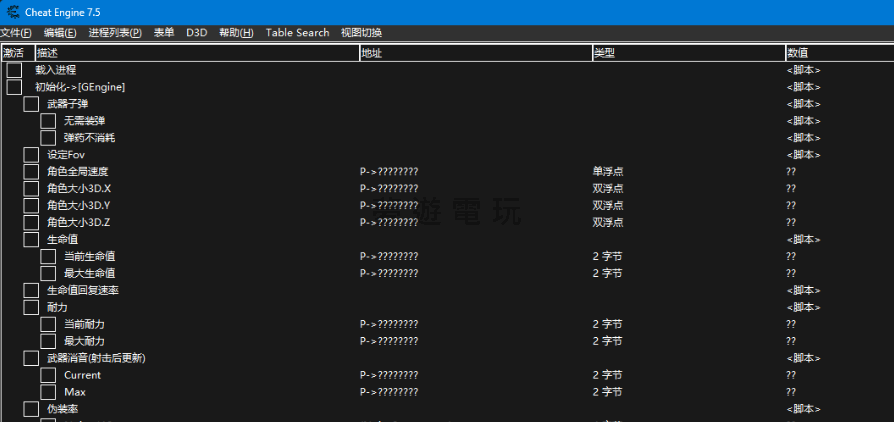The image size is (894, 422).
Task: Click the 激活 column header
Action: click(18, 53)
